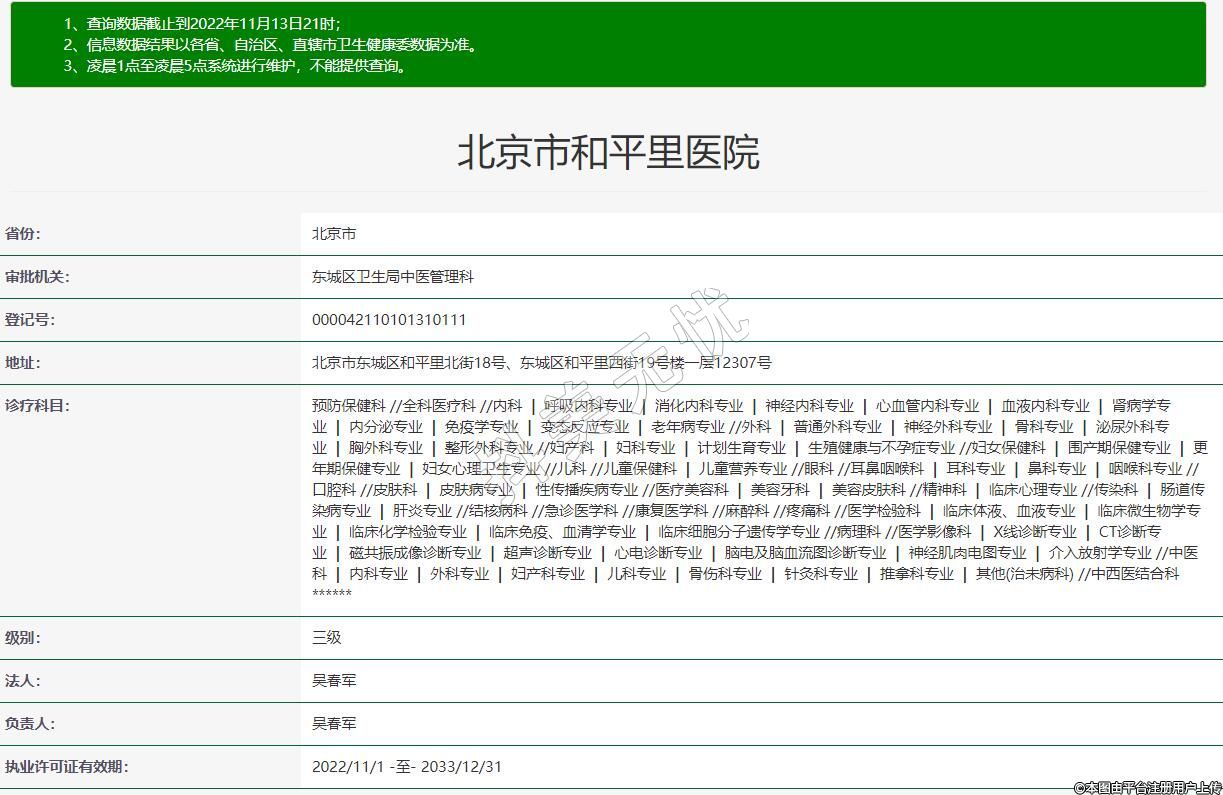Click the 地址 row label
This screenshot has height=795, width=1223.
point(23,363)
